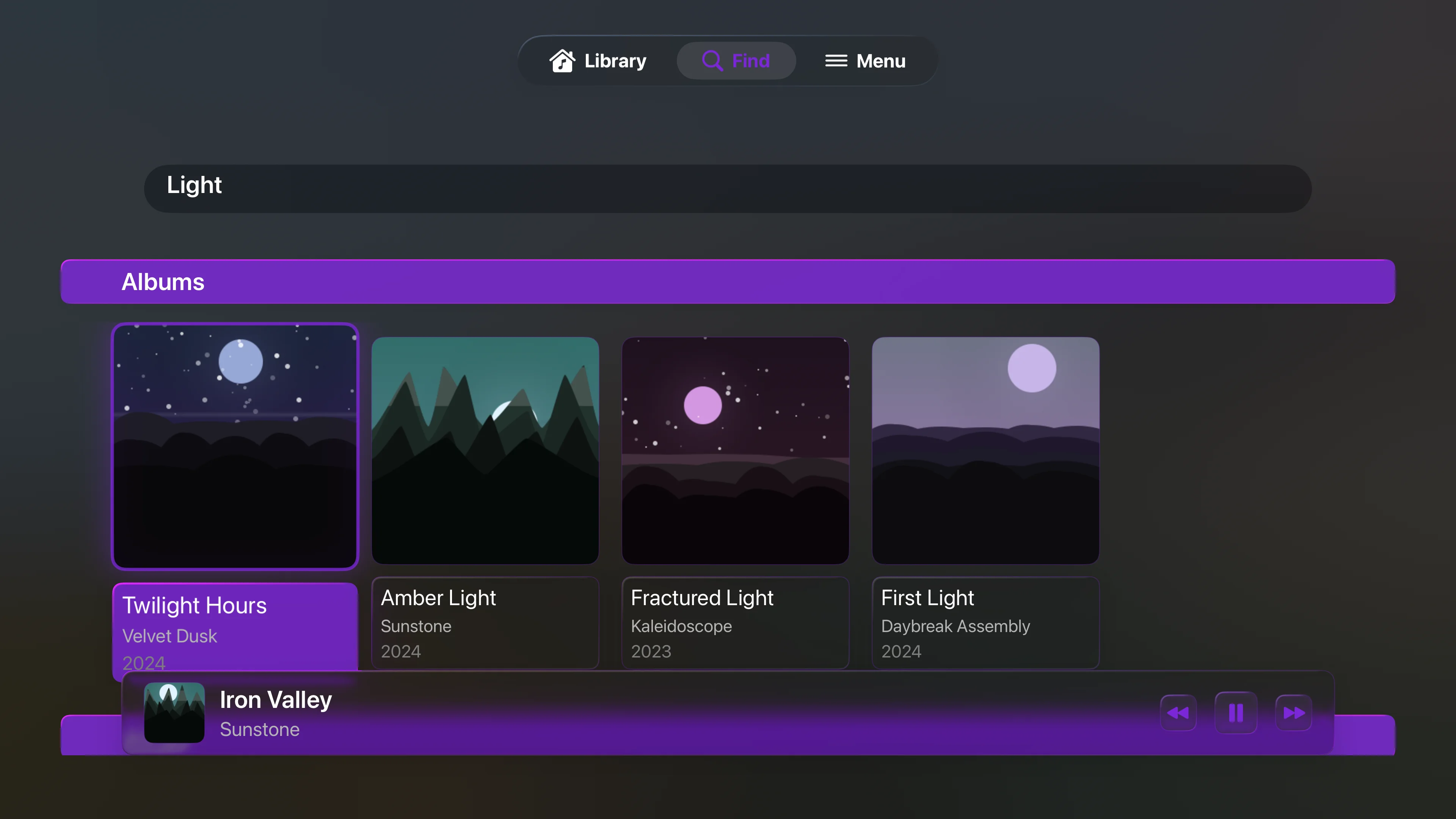The height and width of the screenshot is (819, 1456).
Task: Open the Amber Light album cover
Action: (x=485, y=450)
